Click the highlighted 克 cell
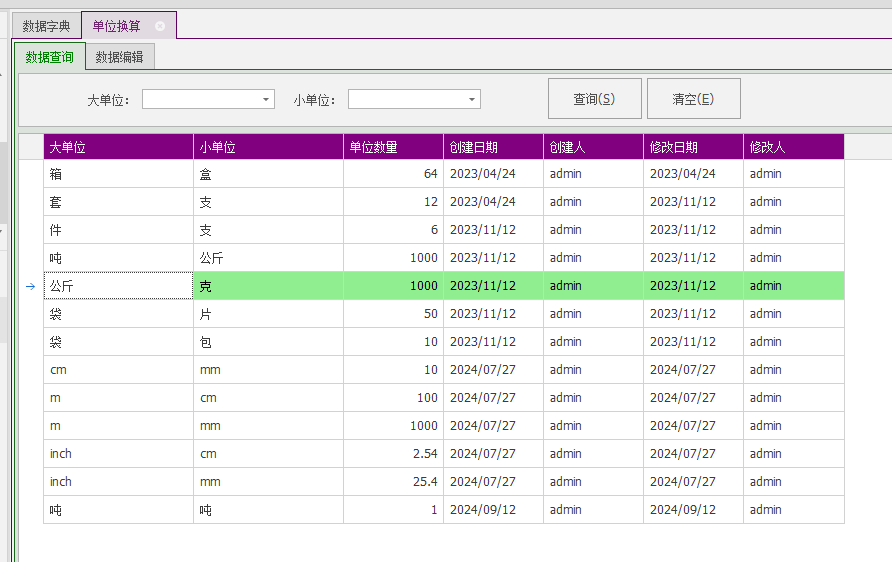Viewport: 892px width, 562px height. [x=269, y=286]
